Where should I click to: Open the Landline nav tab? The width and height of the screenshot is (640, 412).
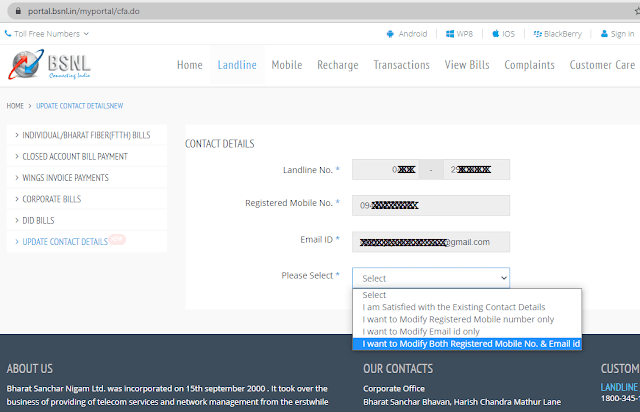[237, 65]
